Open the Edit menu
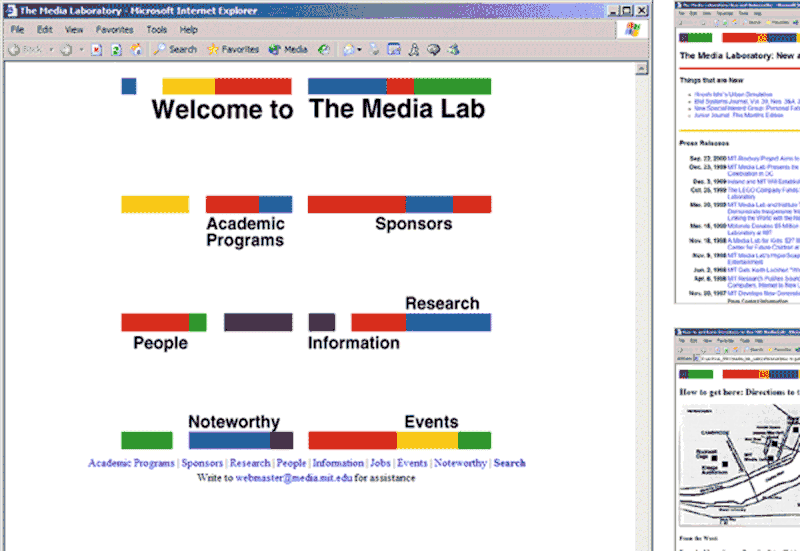800x551 pixels. click(45, 30)
